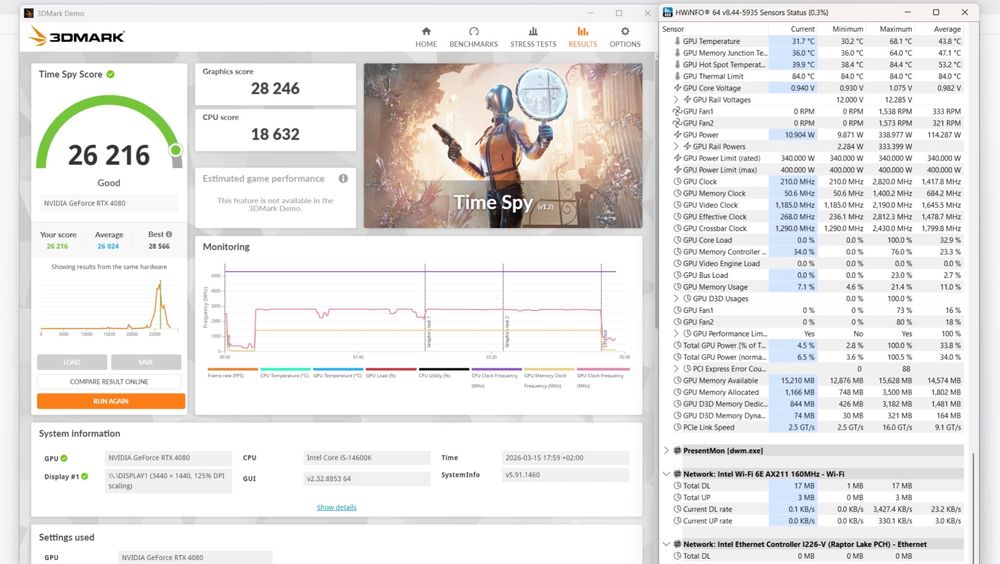The height and width of the screenshot is (564, 1000).
Task: Click the Save button
Action: [146, 362]
